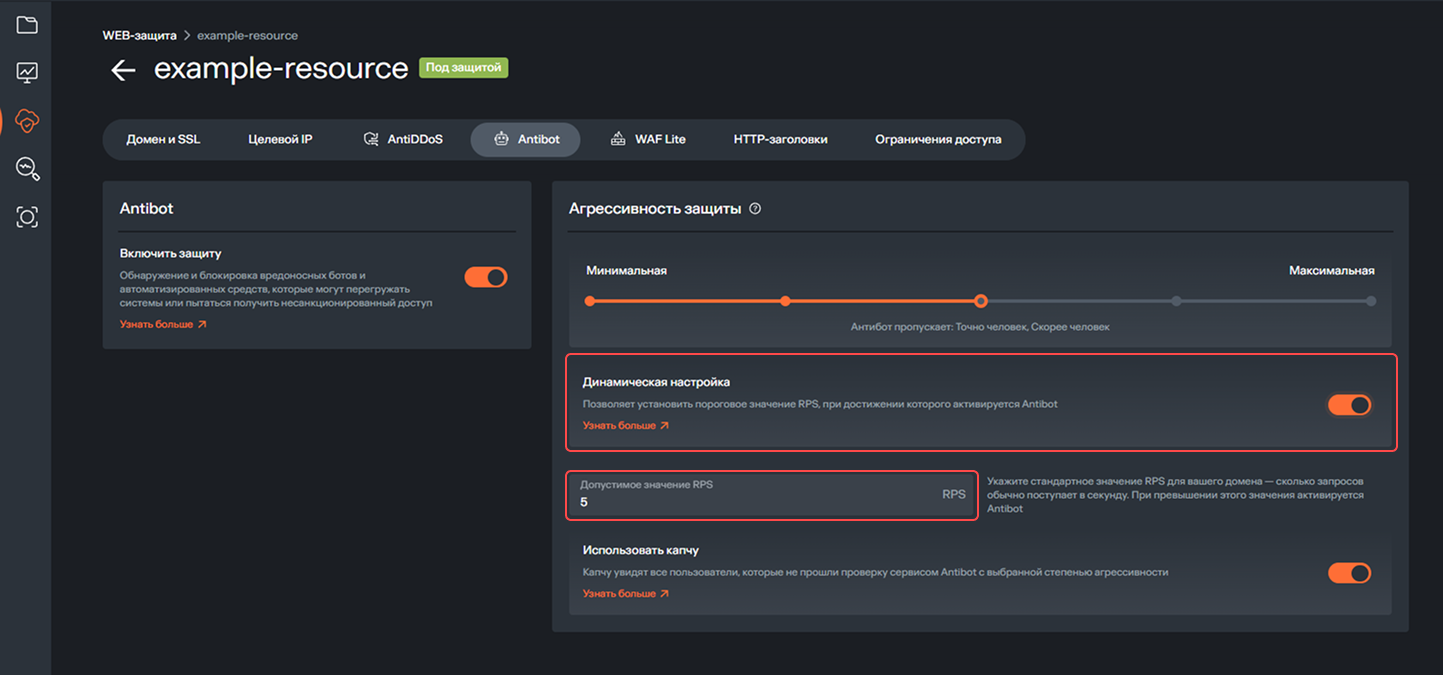Open the log search magnifier icon in sidebar
1443x675 pixels.
[x=26, y=168]
